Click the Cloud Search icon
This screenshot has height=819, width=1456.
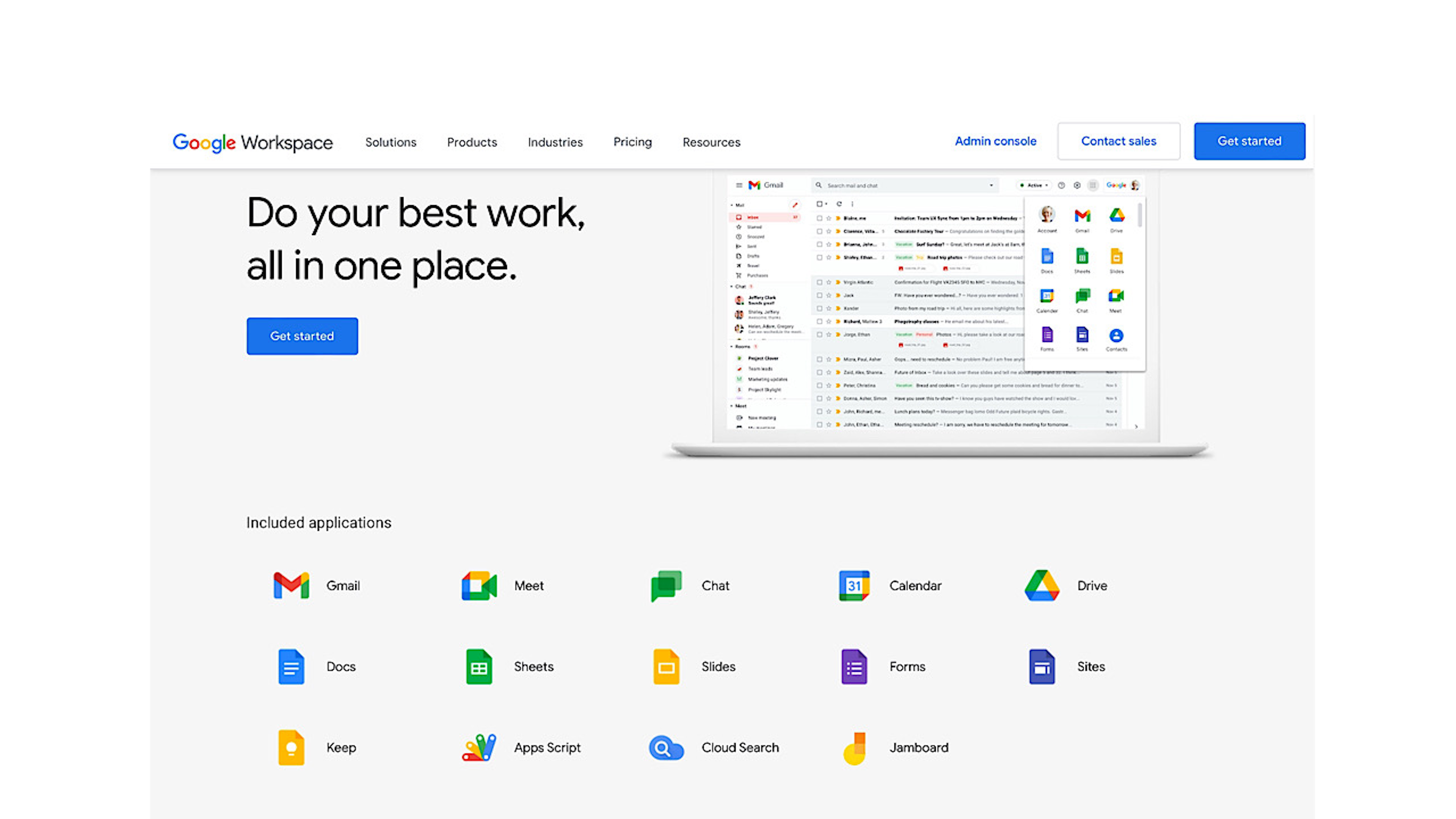click(667, 748)
